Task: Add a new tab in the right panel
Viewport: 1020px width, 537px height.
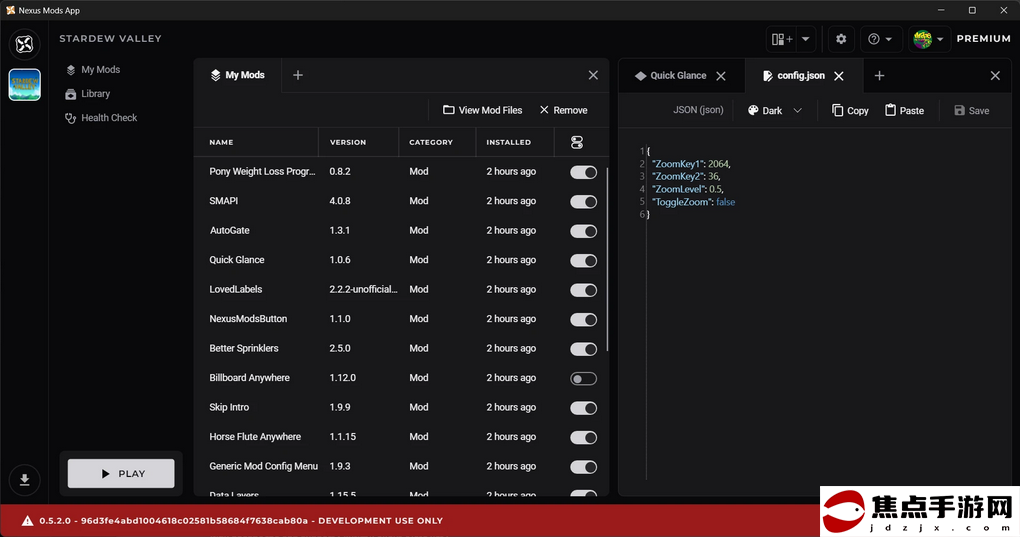Action: point(879,76)
